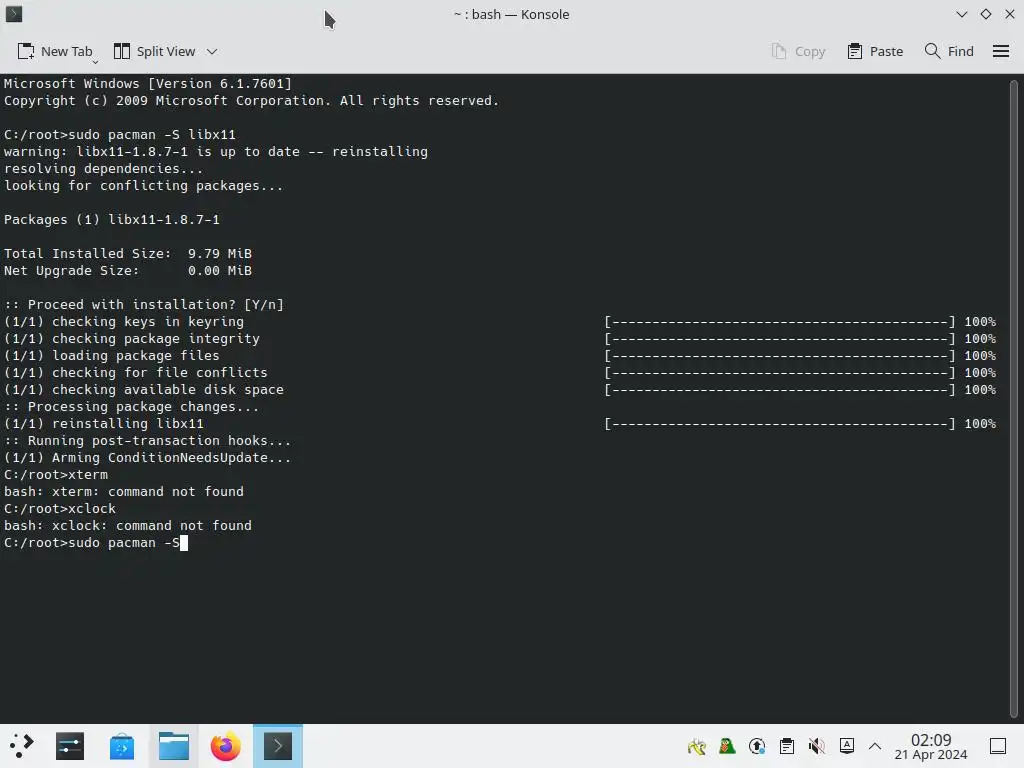Expand hidden system tray icons
1024x768 pixels.
point(875,746)
